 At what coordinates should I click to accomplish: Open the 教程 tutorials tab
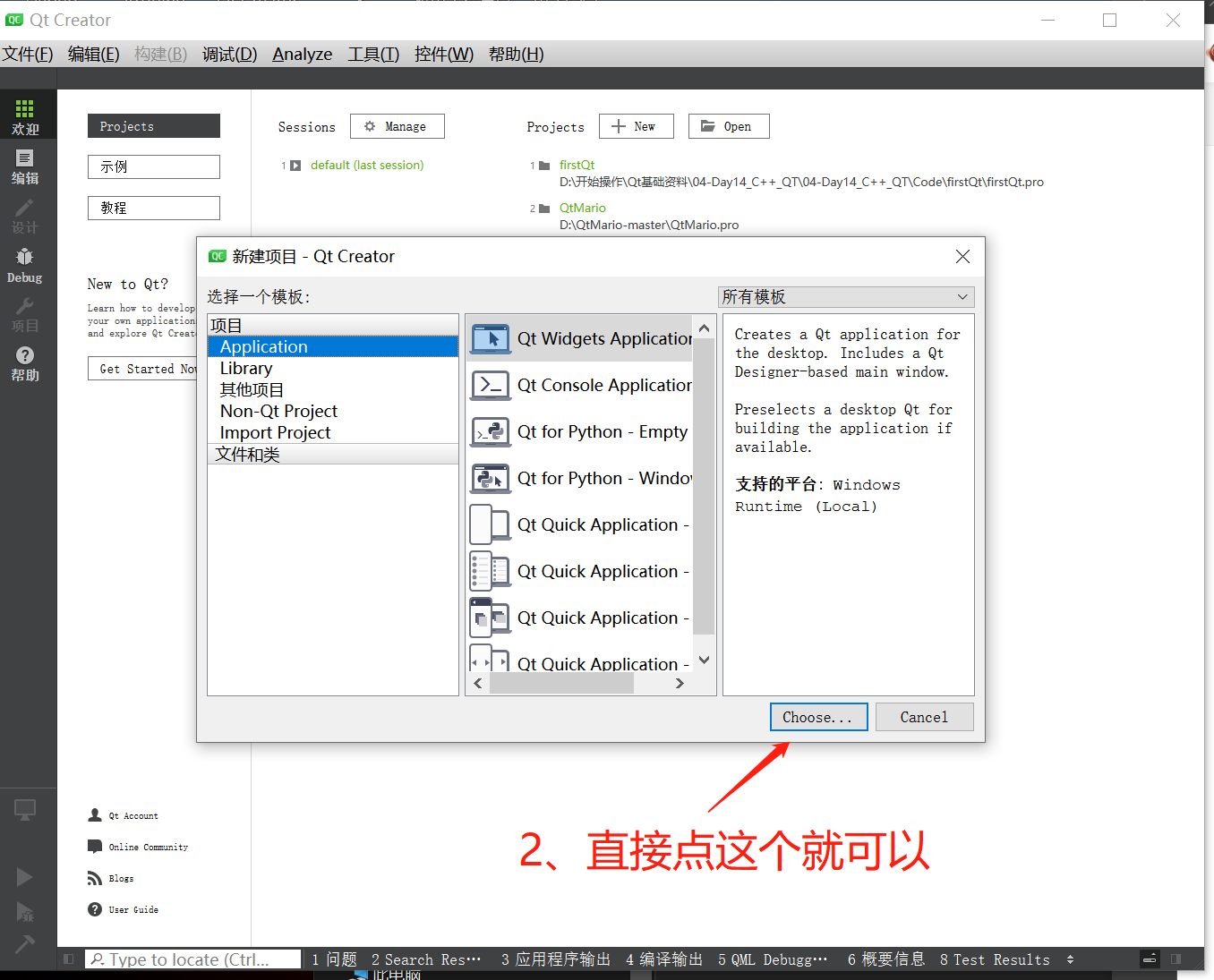(x=154, y=208)
